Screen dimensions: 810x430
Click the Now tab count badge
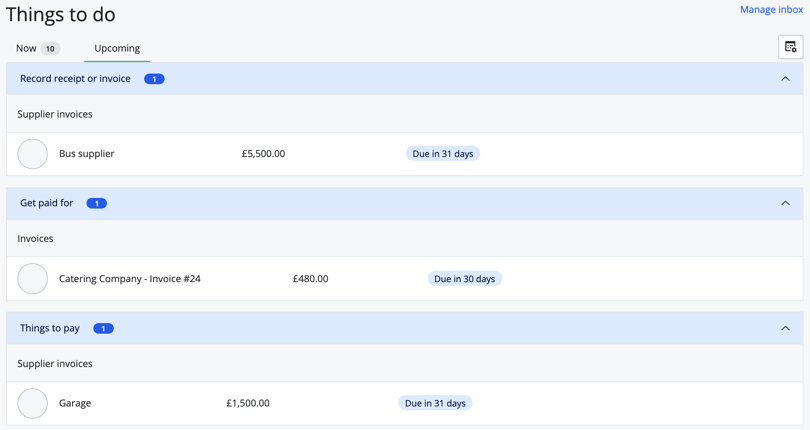(50, 48)
